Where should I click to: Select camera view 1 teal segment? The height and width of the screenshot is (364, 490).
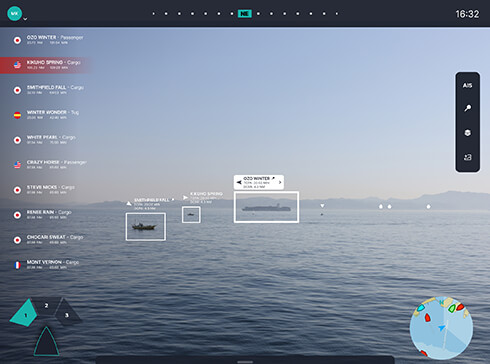pyautogui.click(x=23, y=313)
